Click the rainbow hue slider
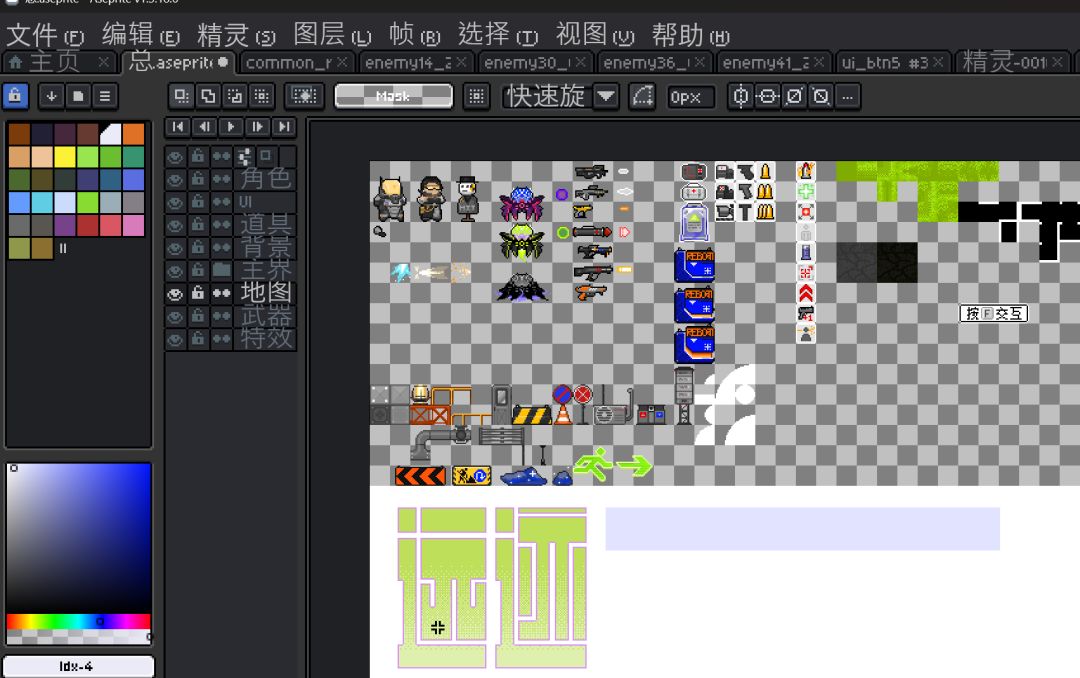1080x678 pixels. coord(79,622)
